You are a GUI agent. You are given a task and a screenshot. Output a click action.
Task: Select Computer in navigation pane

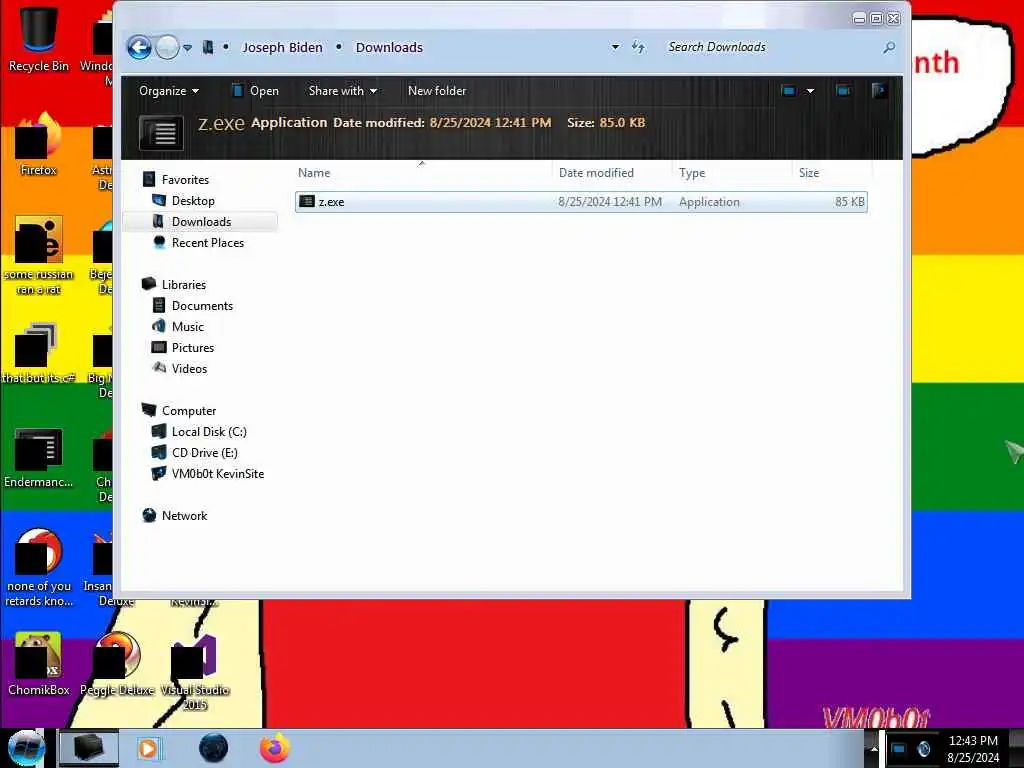189,411
